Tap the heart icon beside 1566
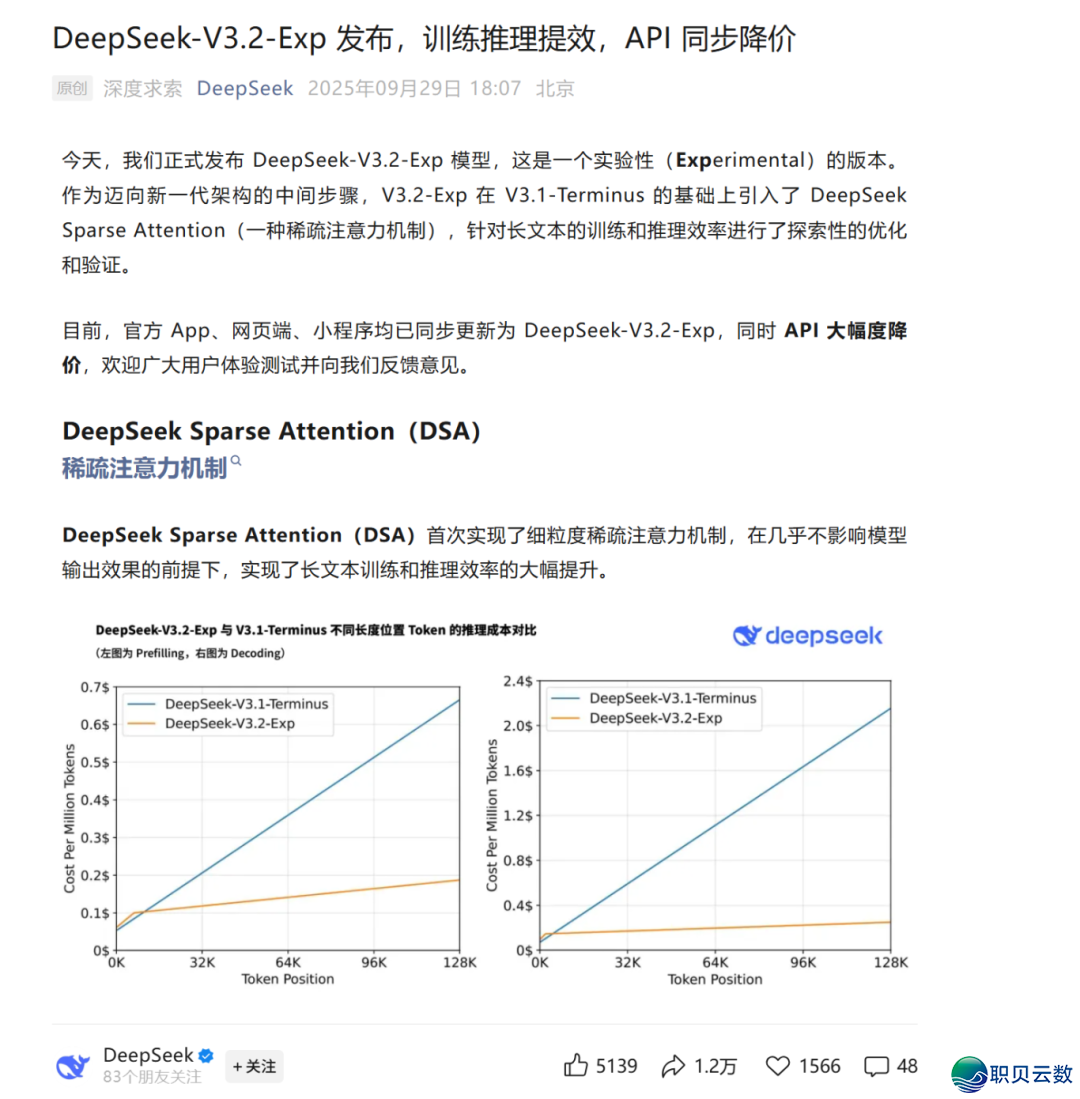The height and width of the screenshot is (1099, 1080). click(778, 1066)
